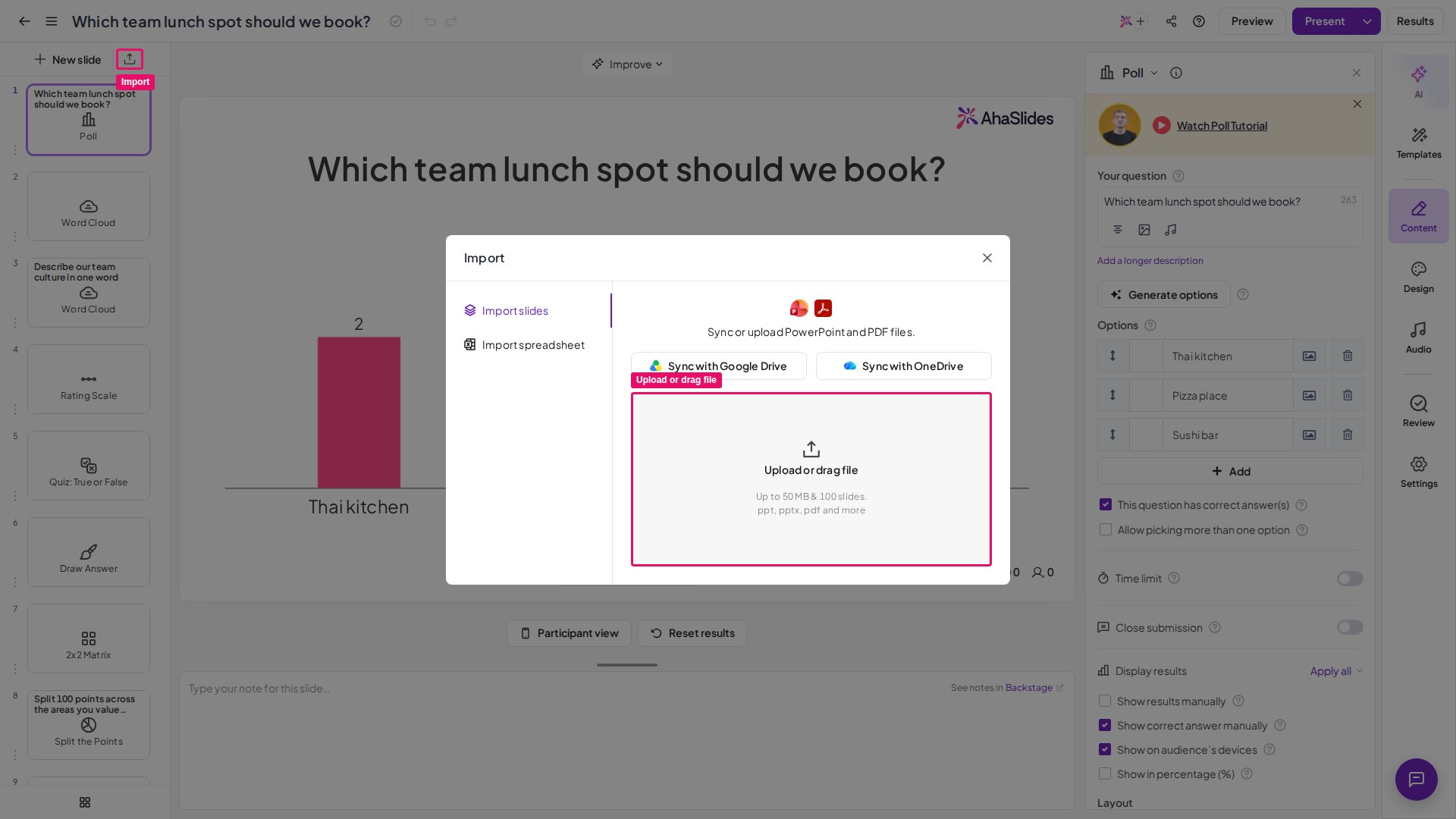Open the Results button
The image size is (1456, 819).
click(1415, 21)
